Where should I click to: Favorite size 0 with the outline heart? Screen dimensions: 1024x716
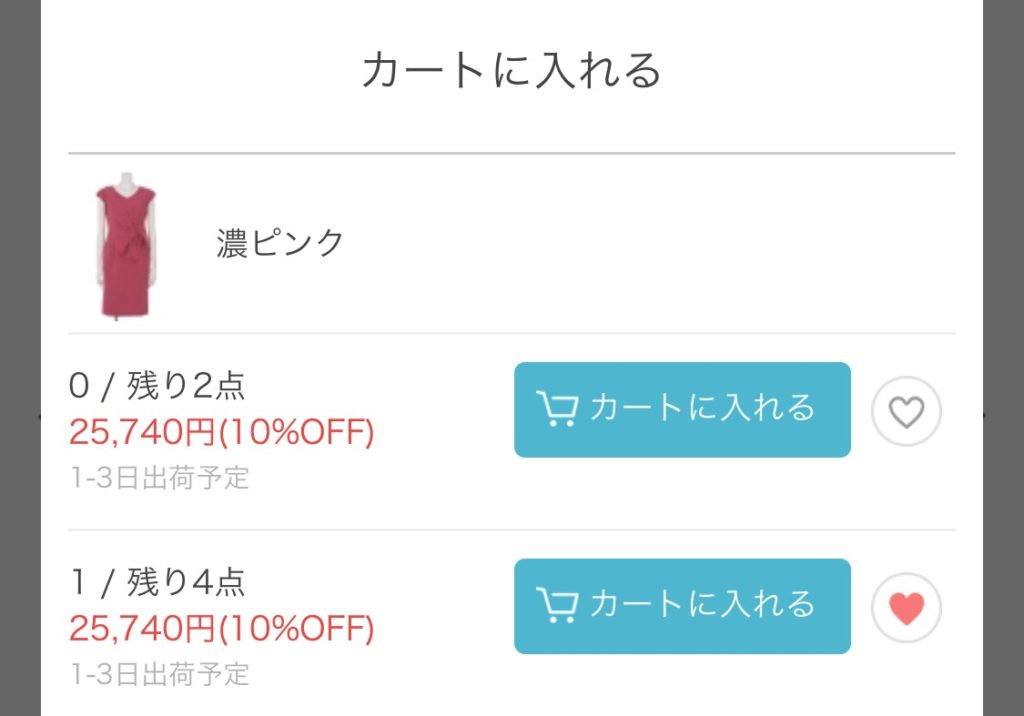(906, 412)
